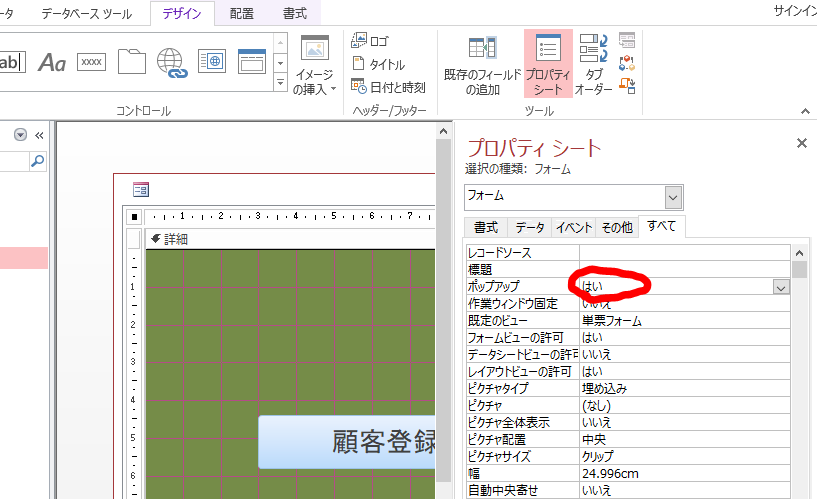Expand the フォーム object selector dropdown

674,197
